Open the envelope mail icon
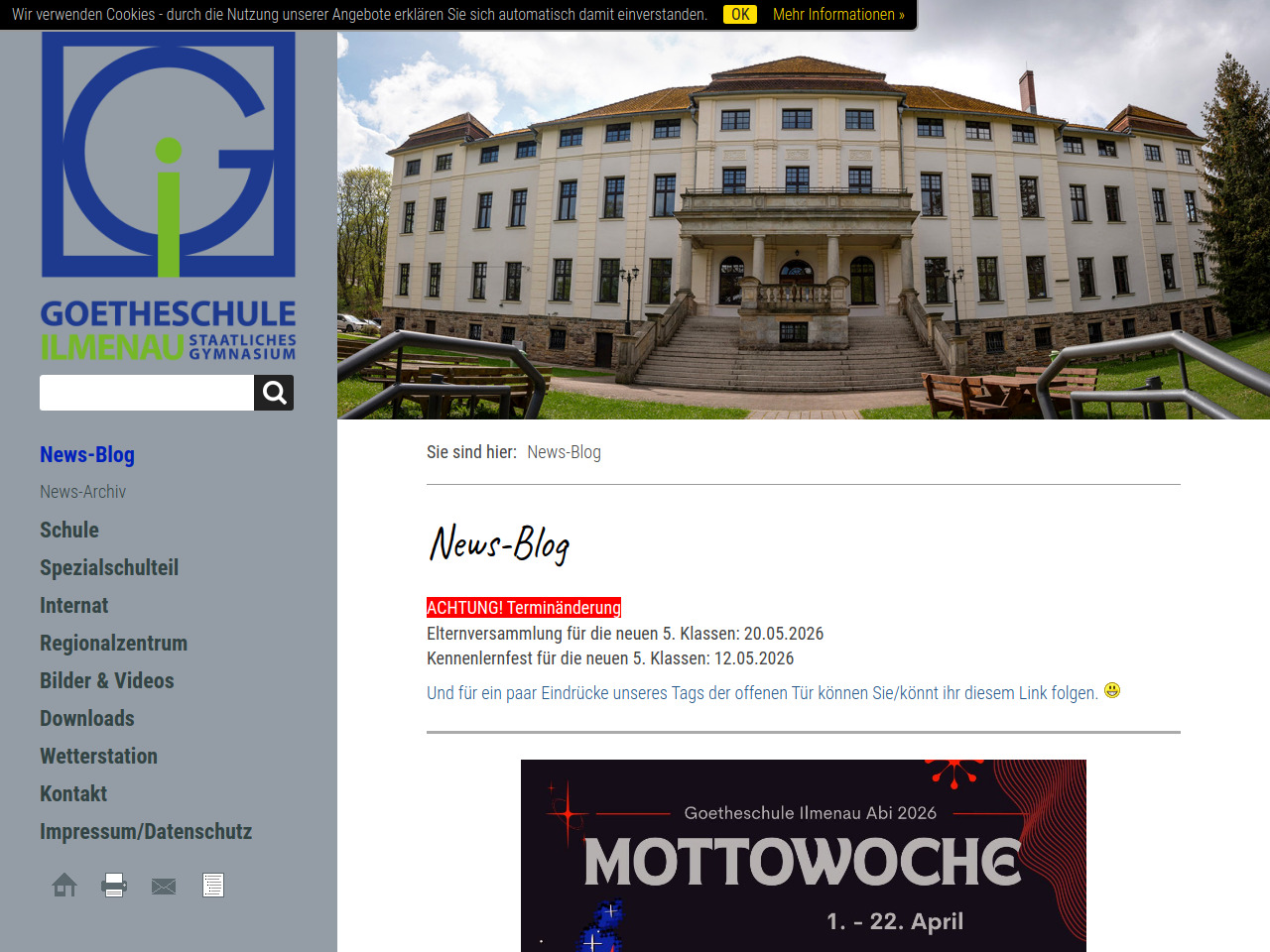The height and width of the screenshot is (952, 1270). pyautogui.click(x=164, y=886)
